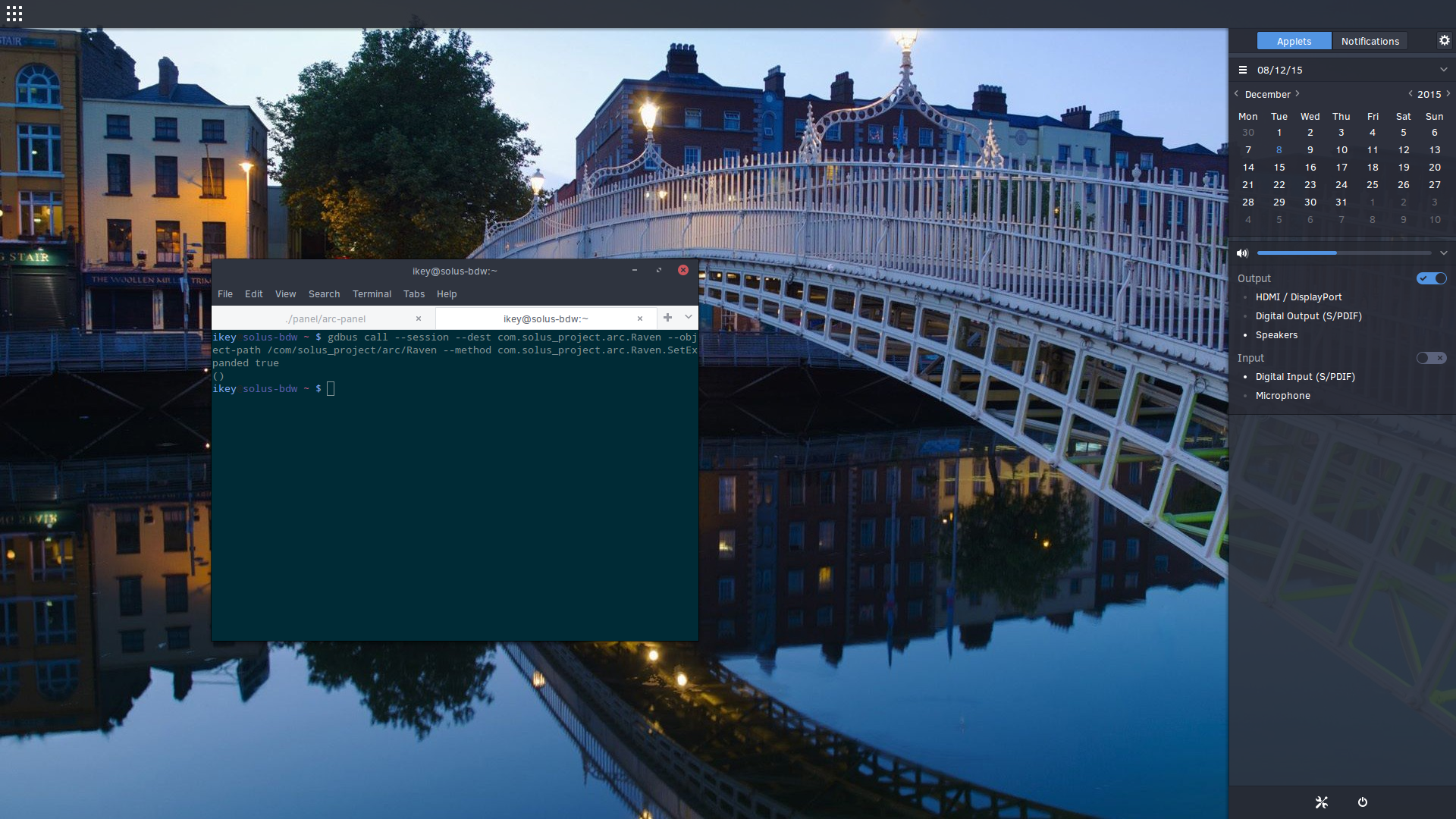
Task: Select December 12 in calendar
Action: [1404, 150]
